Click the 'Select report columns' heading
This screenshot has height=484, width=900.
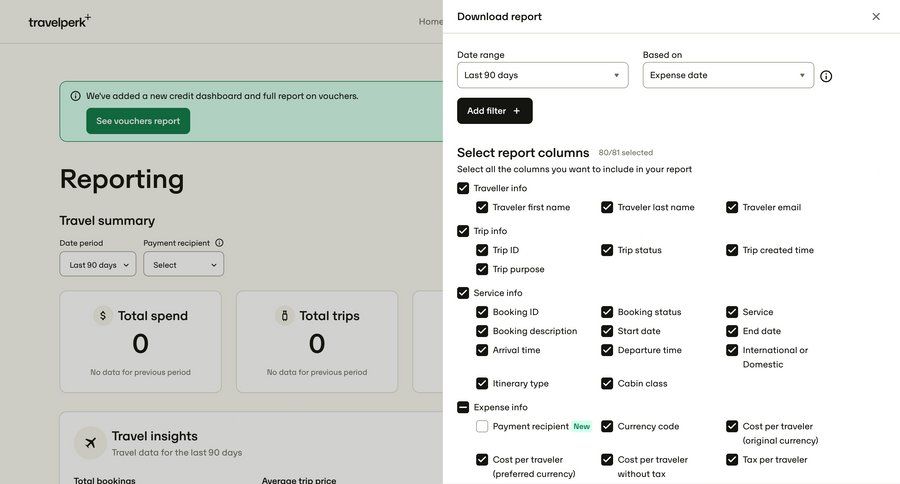click(523, 153)
